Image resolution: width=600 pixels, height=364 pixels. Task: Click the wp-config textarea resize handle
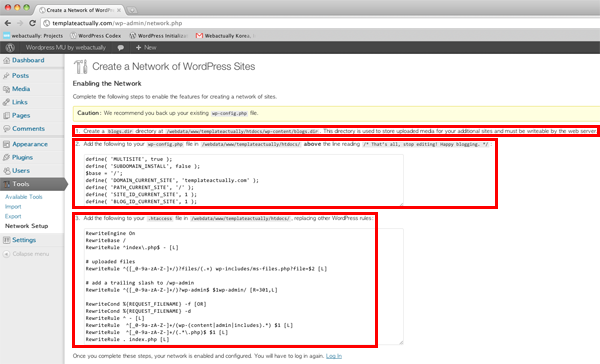click(x=401, y=204)
